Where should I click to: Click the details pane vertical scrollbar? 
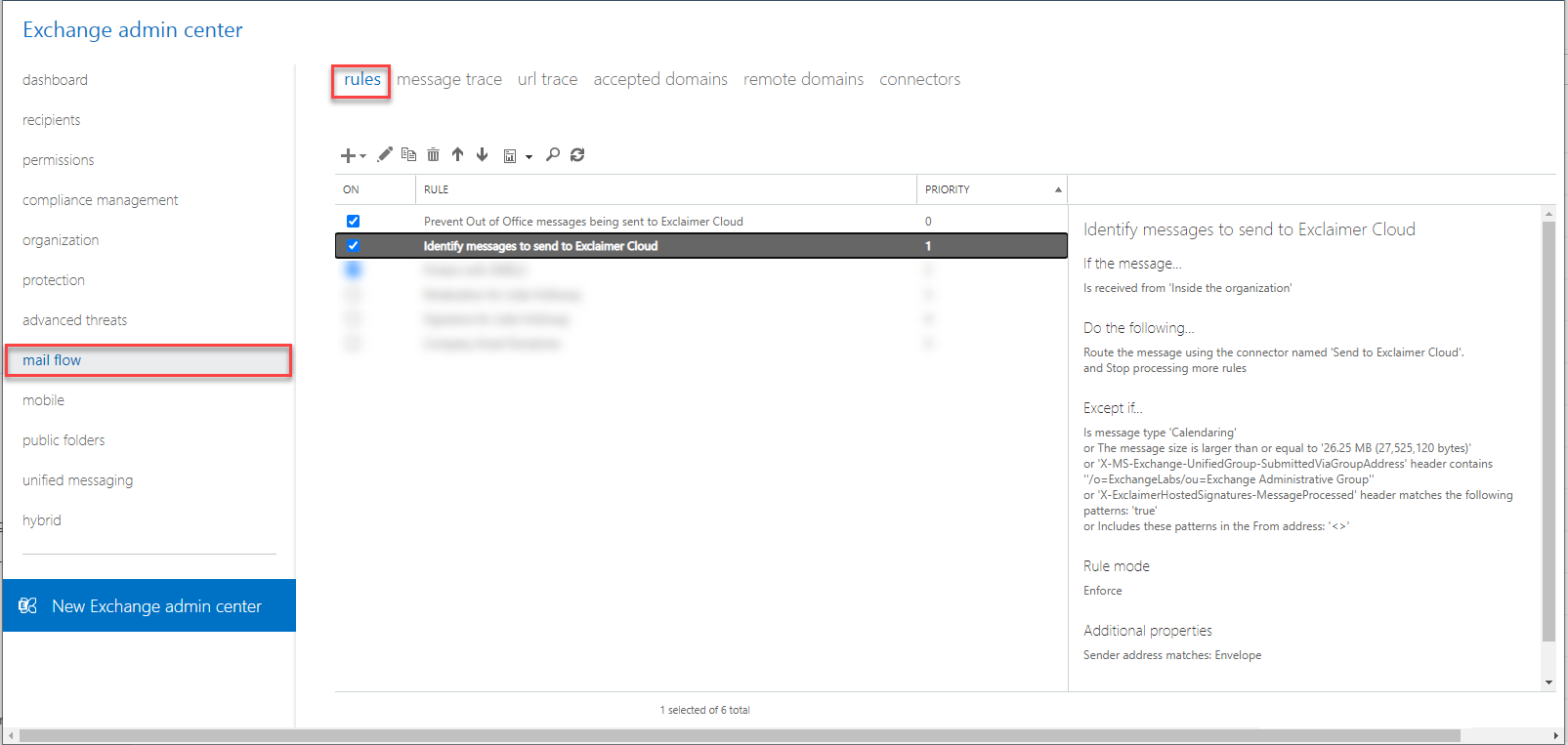tap(1548, 430)
